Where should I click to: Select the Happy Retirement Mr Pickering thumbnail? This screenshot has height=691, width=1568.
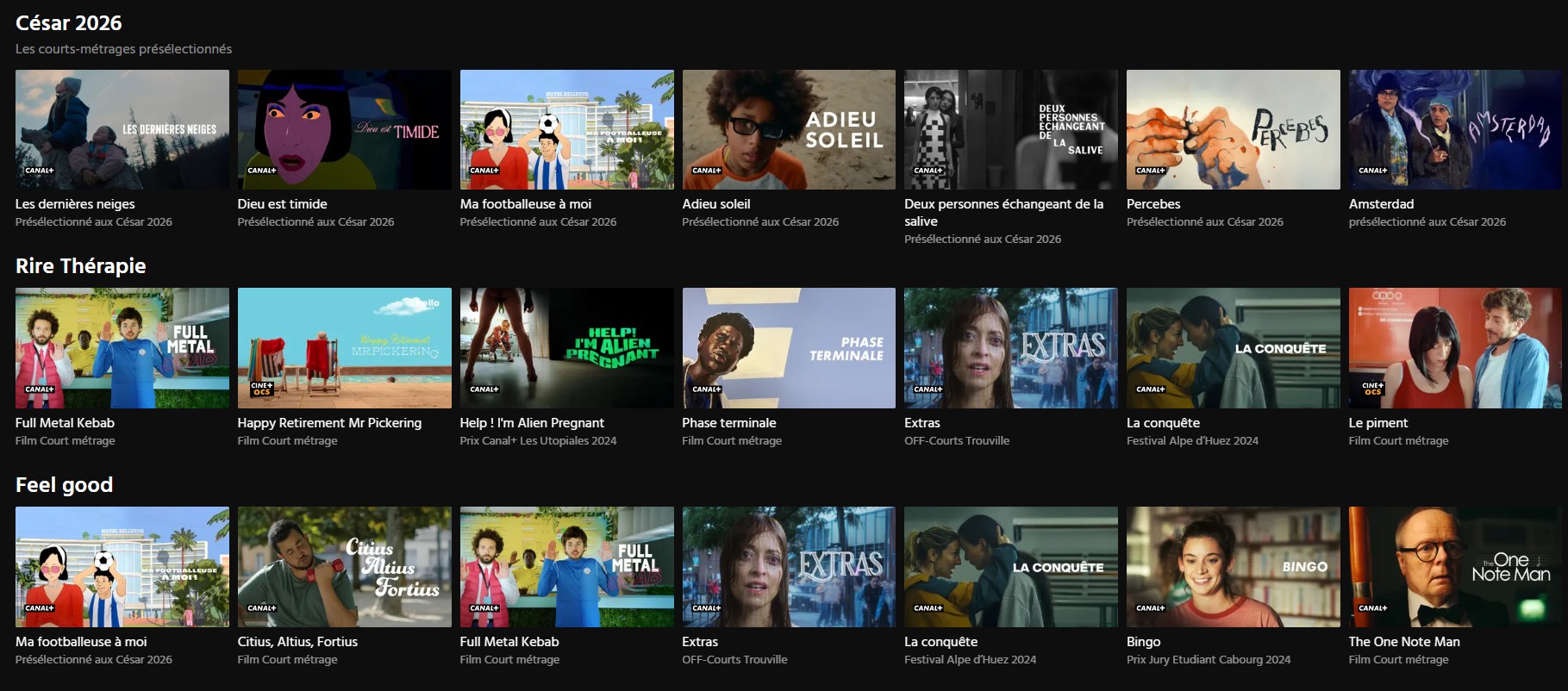tap(345, 348)
